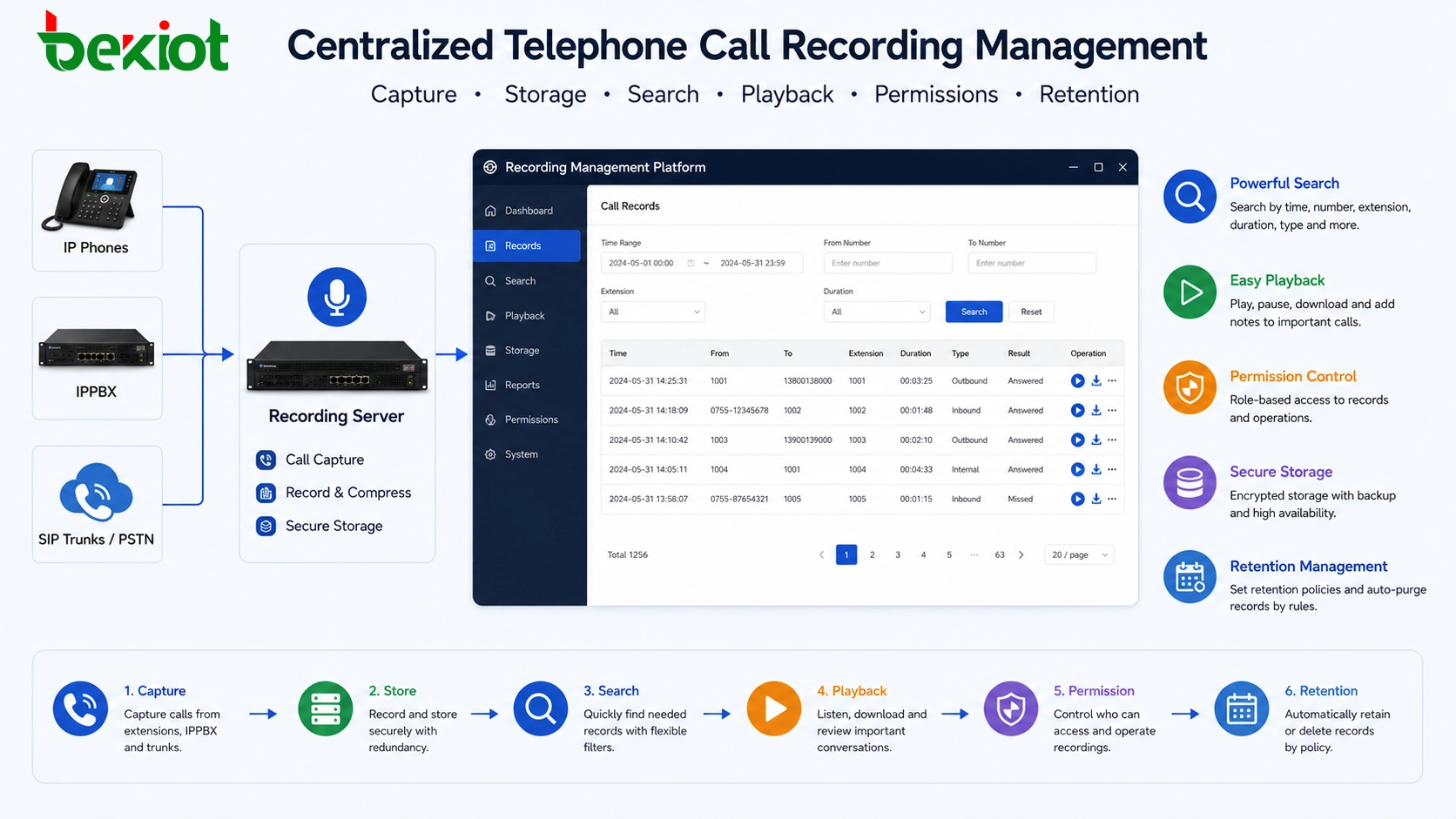
Task: Expand the Duration dropdown
Action: coord(877,312)
